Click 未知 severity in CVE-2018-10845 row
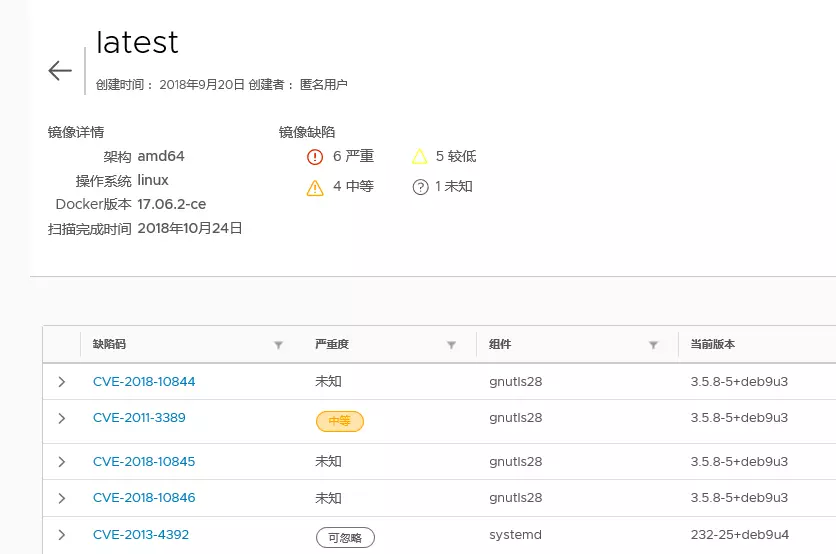Screen dimensions: 836x554 click(x=328, y=462)
